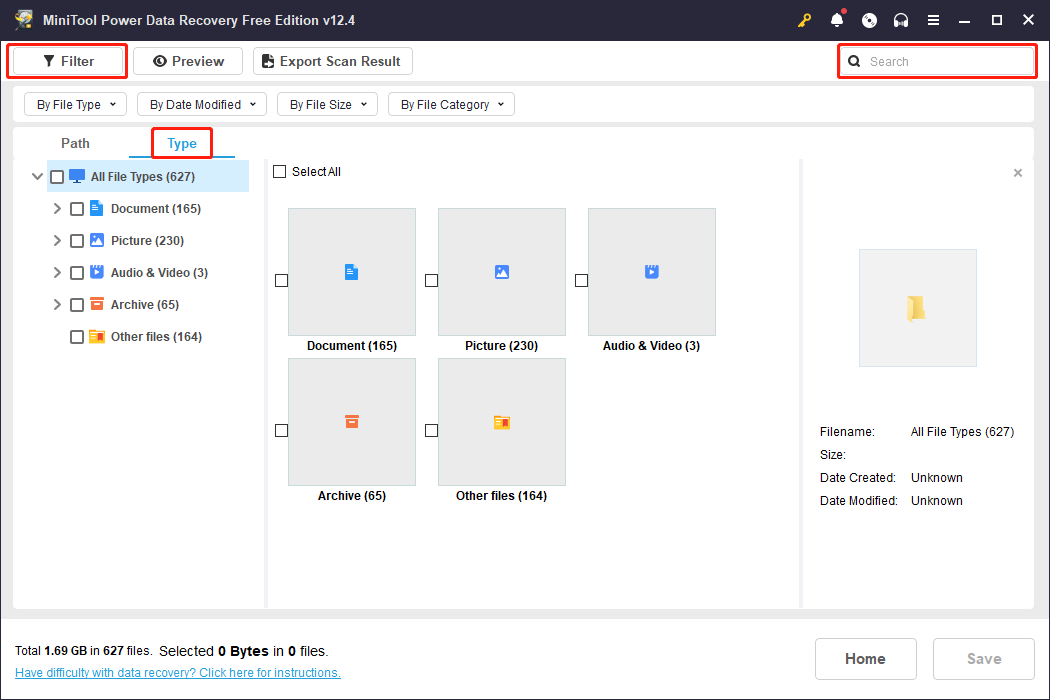Open the notification bell icon

coord(837,20)
